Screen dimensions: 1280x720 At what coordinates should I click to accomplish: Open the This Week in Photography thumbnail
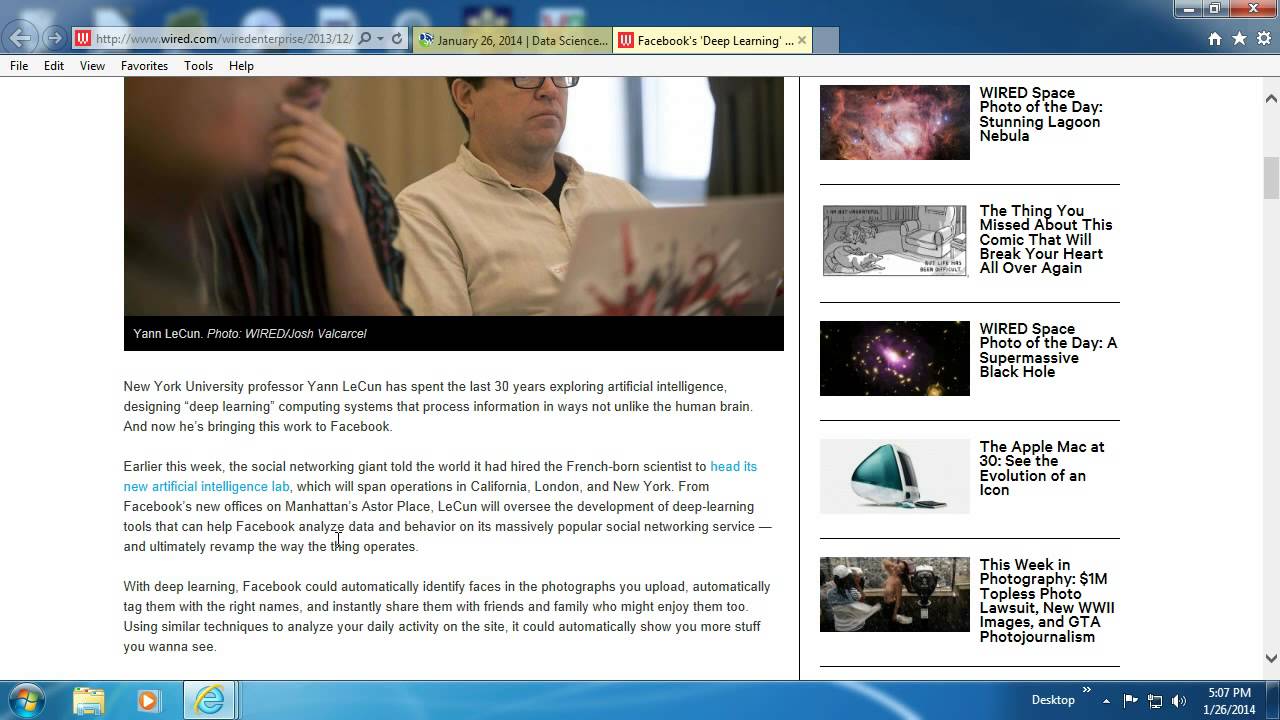(x=895, y=594)
